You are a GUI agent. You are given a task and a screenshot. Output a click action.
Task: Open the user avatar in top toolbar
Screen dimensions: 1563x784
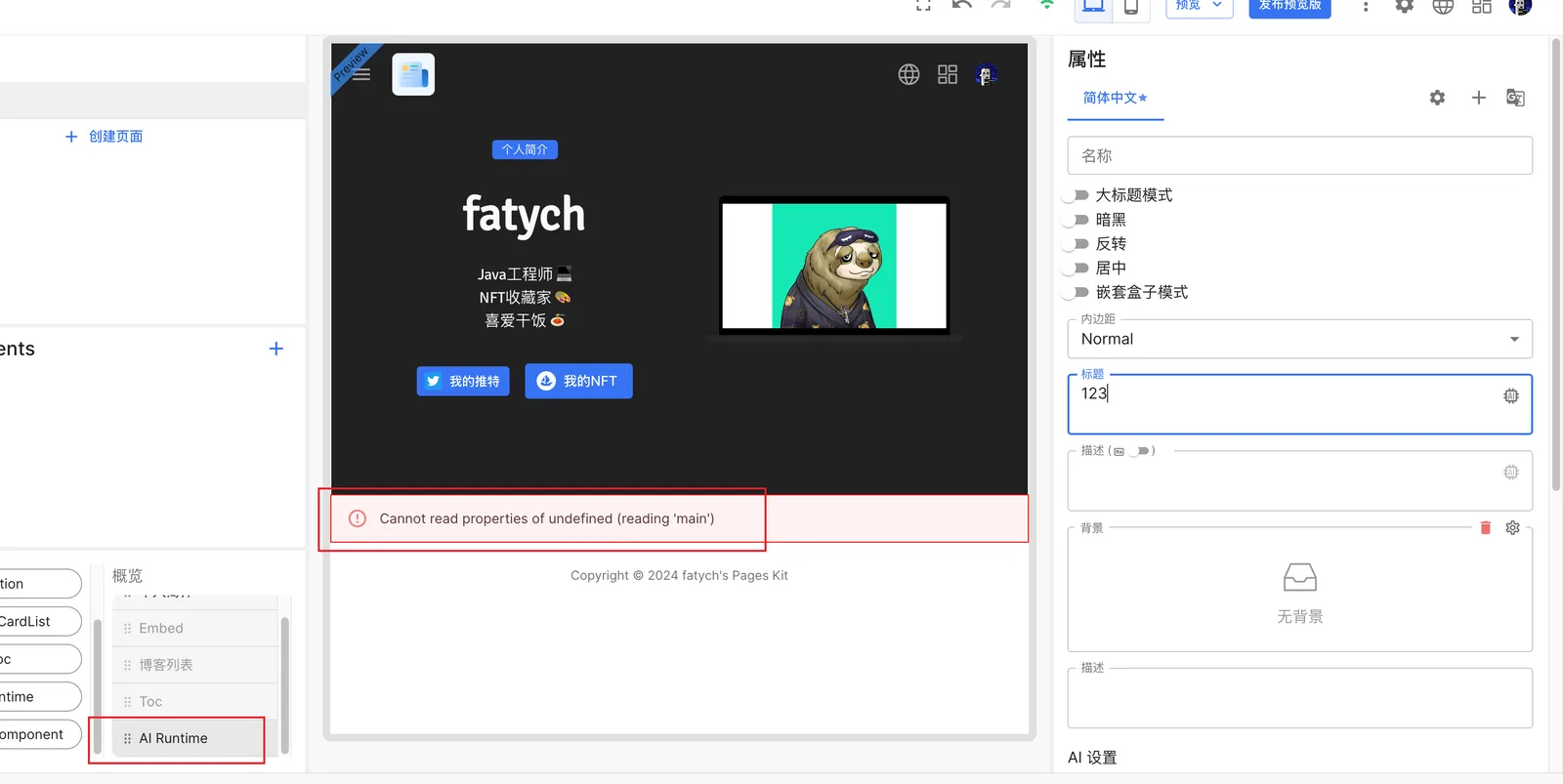[x=1520, y=6]
